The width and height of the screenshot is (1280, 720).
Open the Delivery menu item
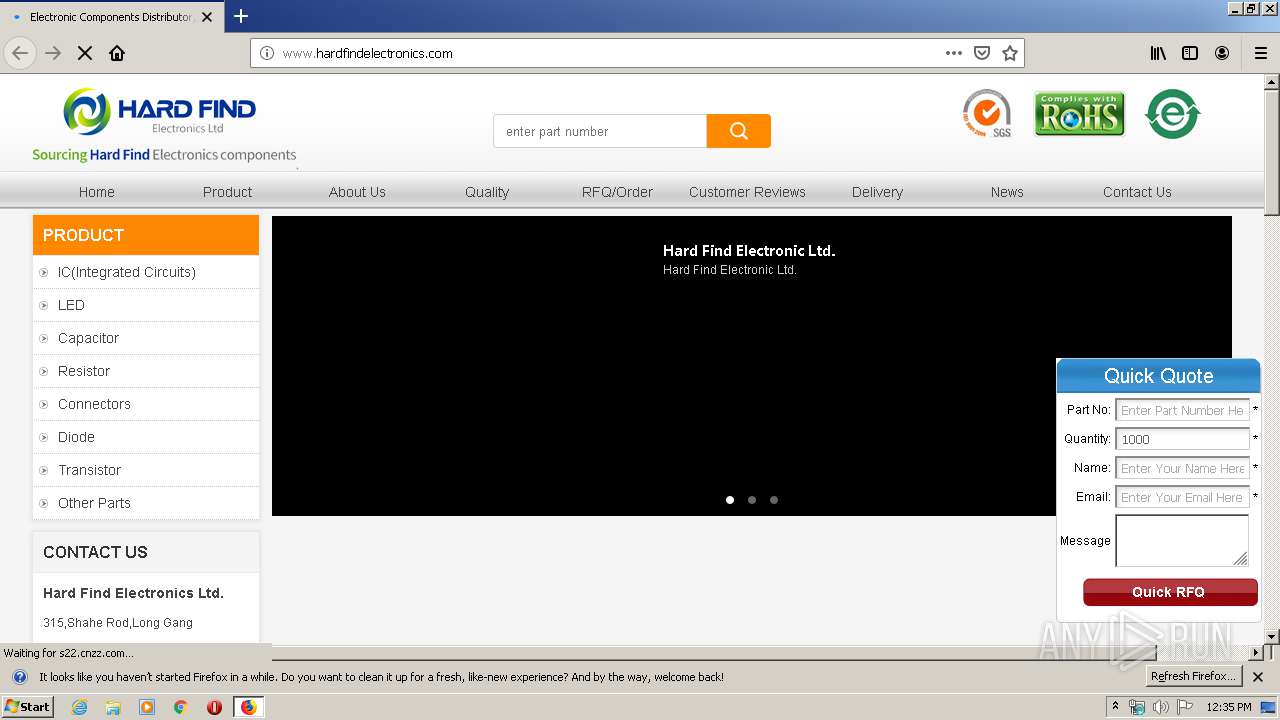pyautogui.click(x=877, y=192)
